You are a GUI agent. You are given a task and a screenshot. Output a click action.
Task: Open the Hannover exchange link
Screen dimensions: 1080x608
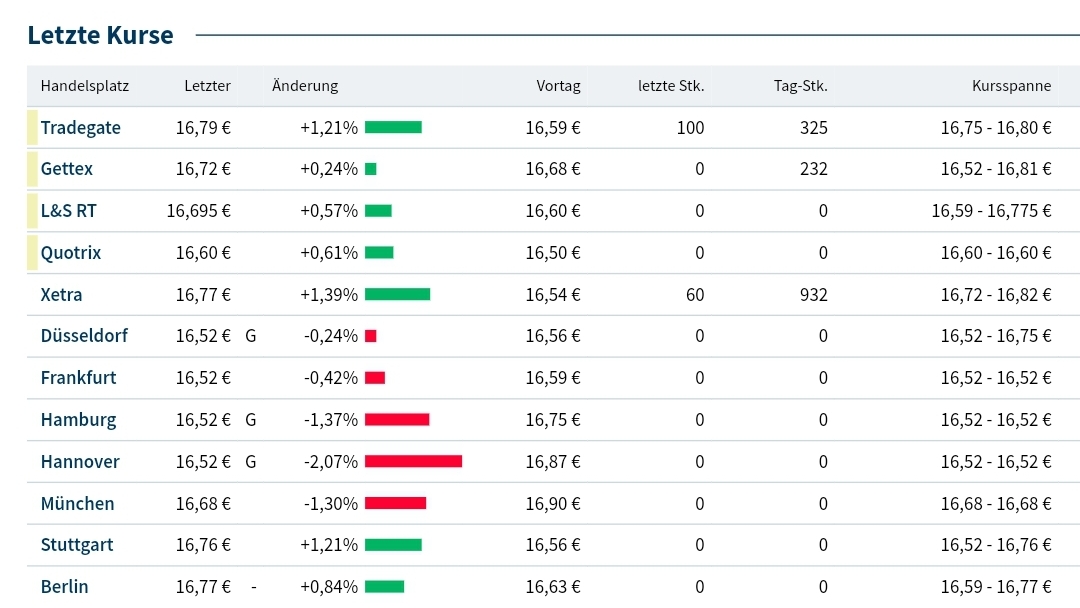click(80, 462)
